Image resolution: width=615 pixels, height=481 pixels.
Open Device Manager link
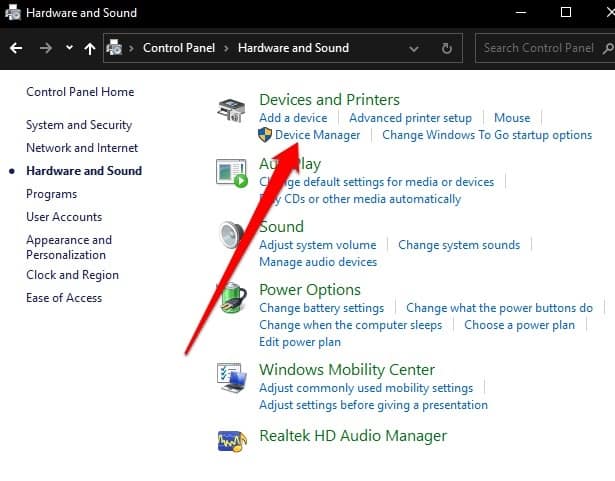point(317,135)
